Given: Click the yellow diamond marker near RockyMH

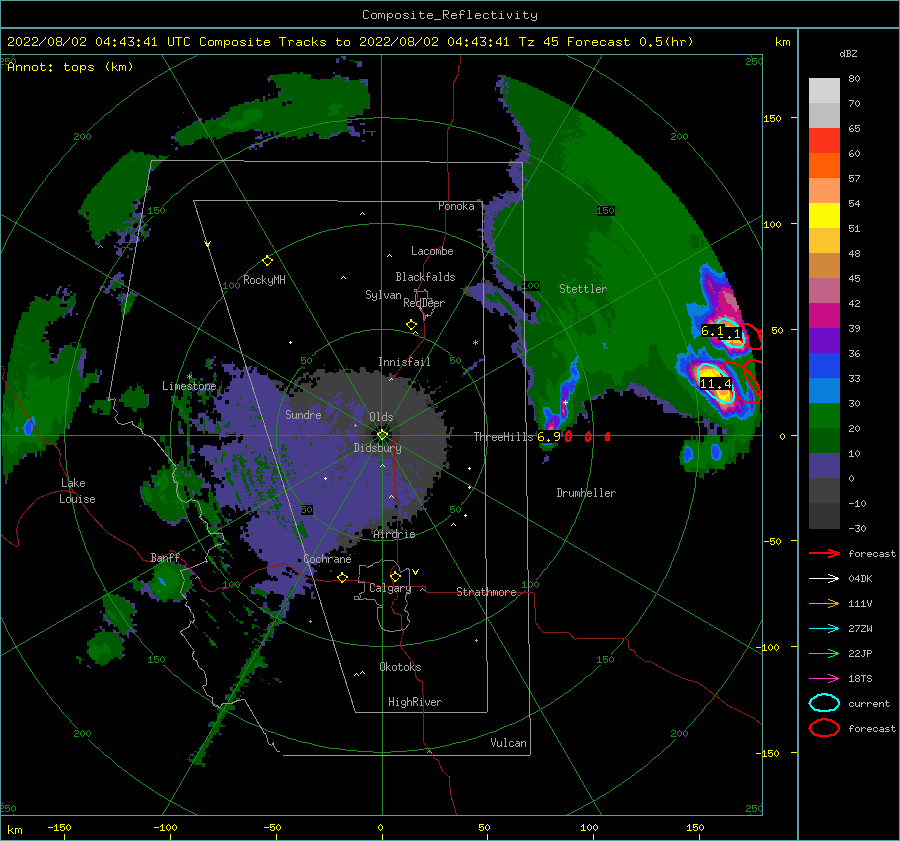Looking at the screenshot, I should pos(267,261).
